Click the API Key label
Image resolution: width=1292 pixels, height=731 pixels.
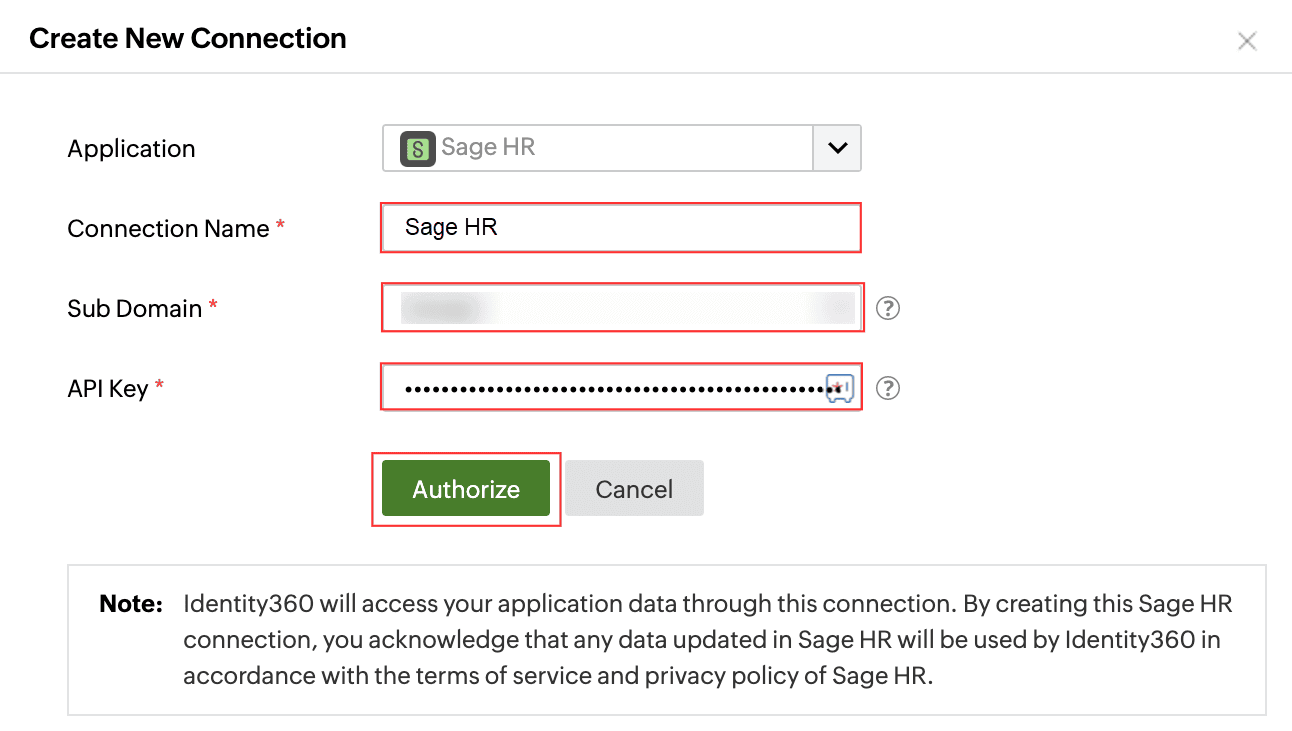coord(108,389)
